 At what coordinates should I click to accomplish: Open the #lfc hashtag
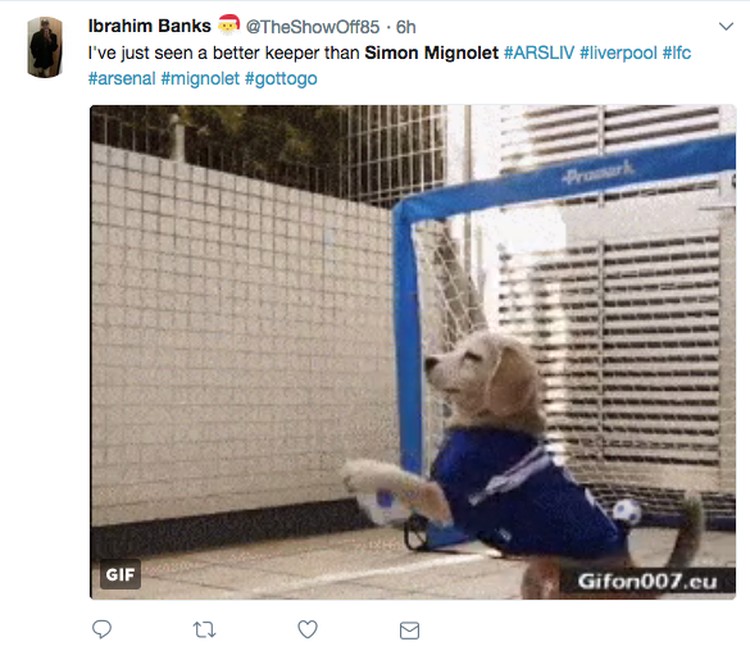pyautogui.click(x=677, y=53)
